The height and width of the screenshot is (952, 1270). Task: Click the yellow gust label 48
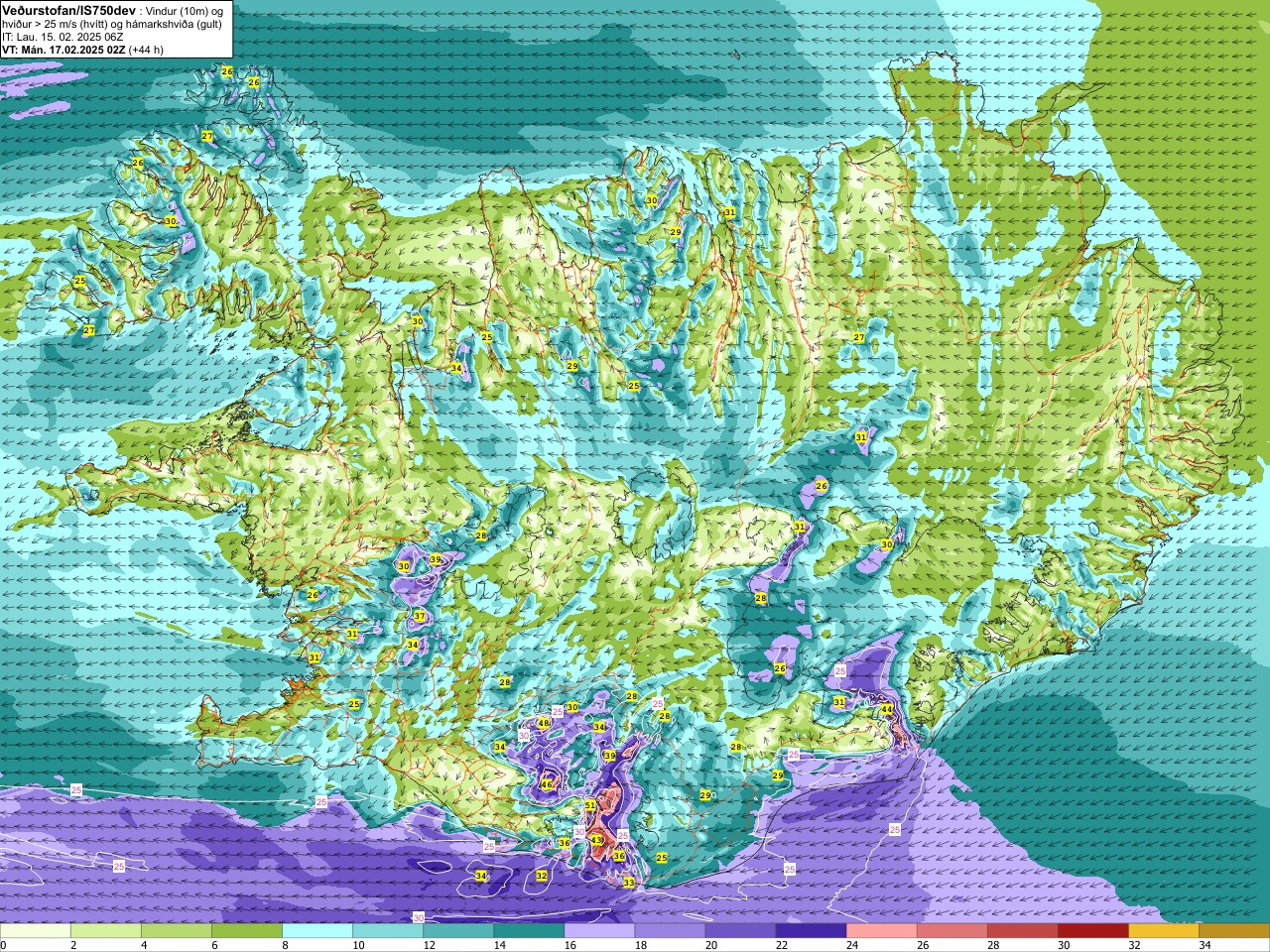(x=544, y=724)
